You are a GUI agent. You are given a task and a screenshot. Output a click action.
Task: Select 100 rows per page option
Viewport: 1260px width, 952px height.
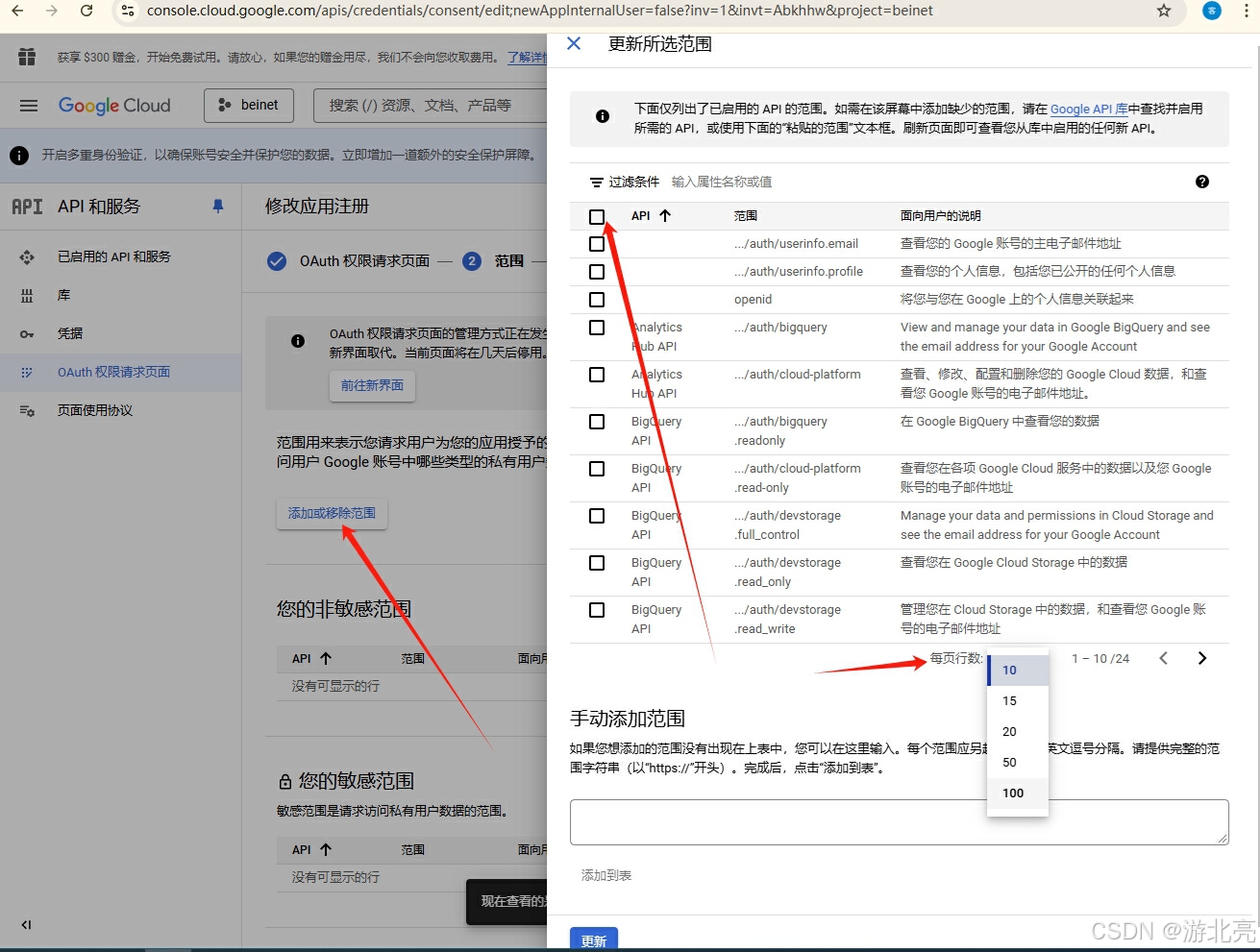(x=1018, y=793)
